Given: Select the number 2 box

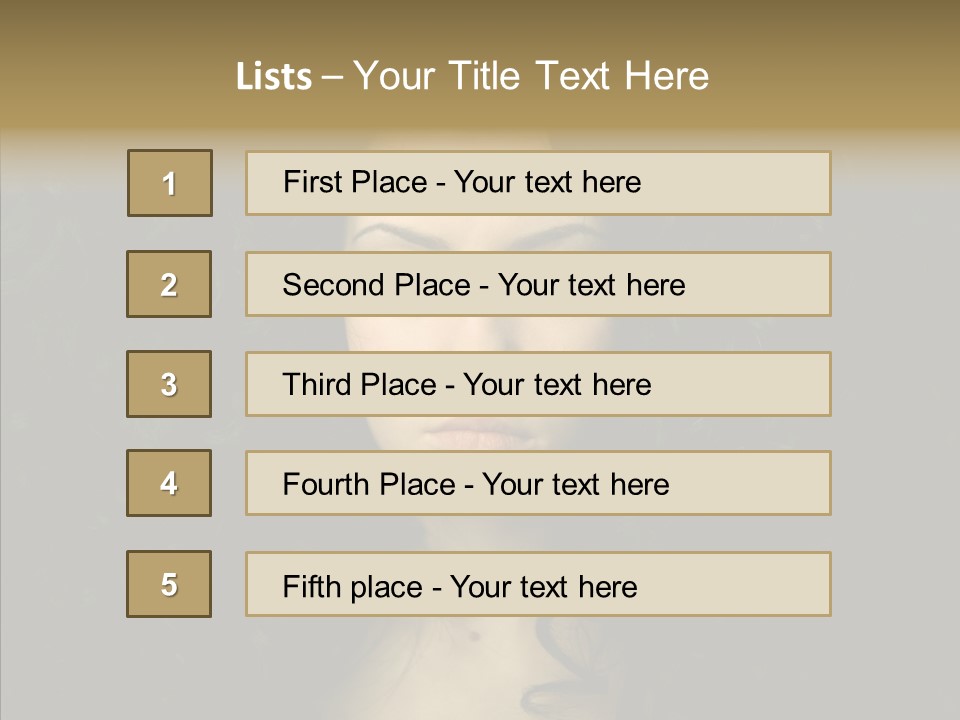Looking at the screenshot, I should (x=169, y=284).
